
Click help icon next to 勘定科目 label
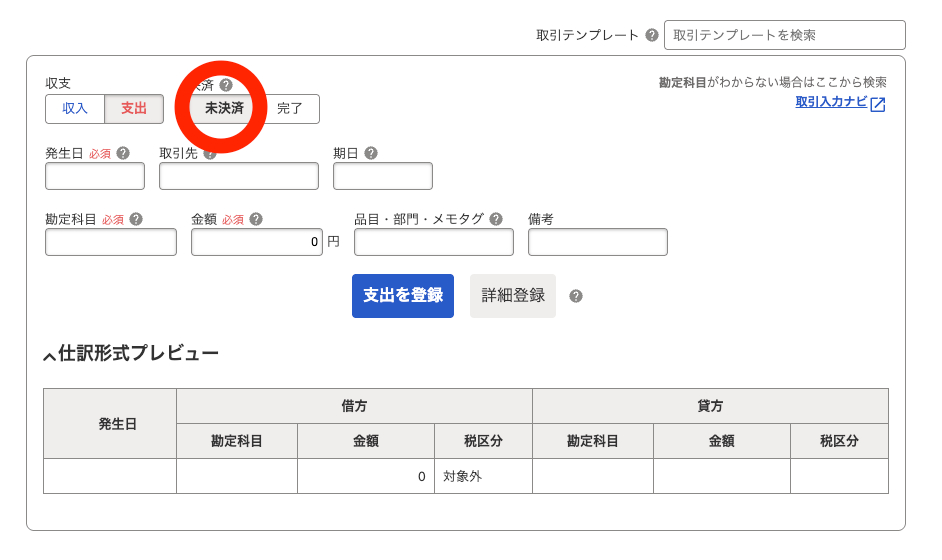136,219
